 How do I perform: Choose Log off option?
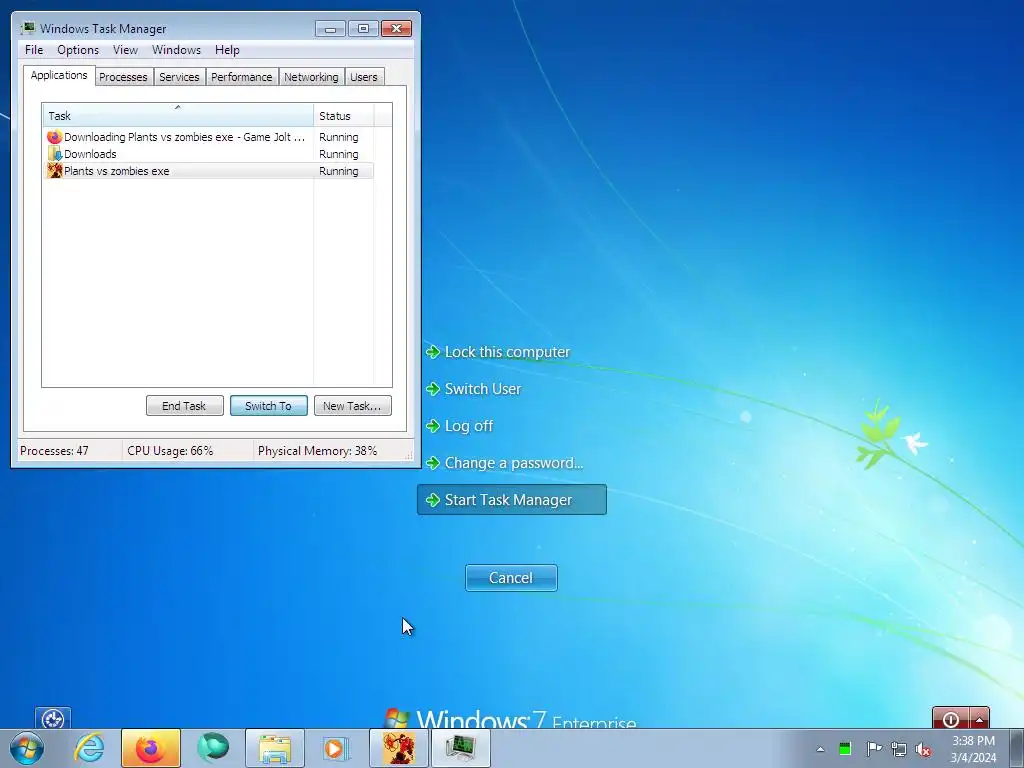[x=460, y=426]
